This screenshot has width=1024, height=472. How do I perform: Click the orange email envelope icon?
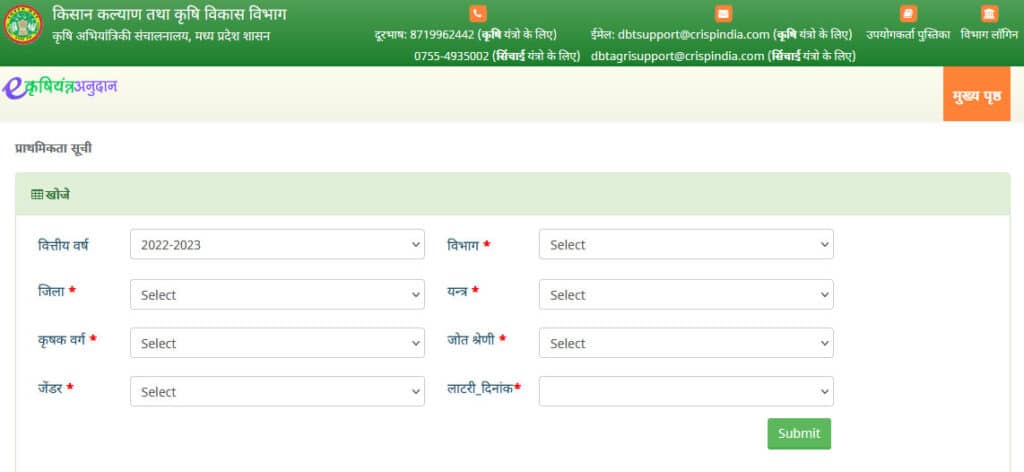[723, 14]
